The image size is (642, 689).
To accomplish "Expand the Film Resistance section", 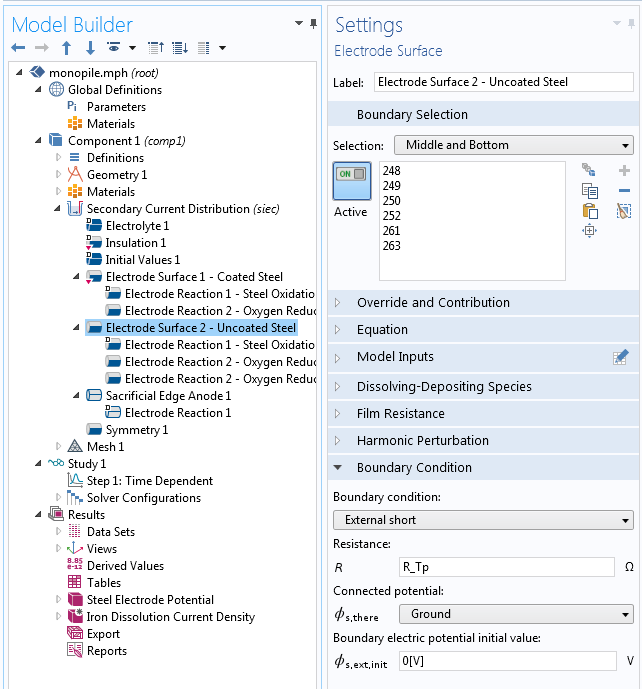I will [x=400, y=413].
